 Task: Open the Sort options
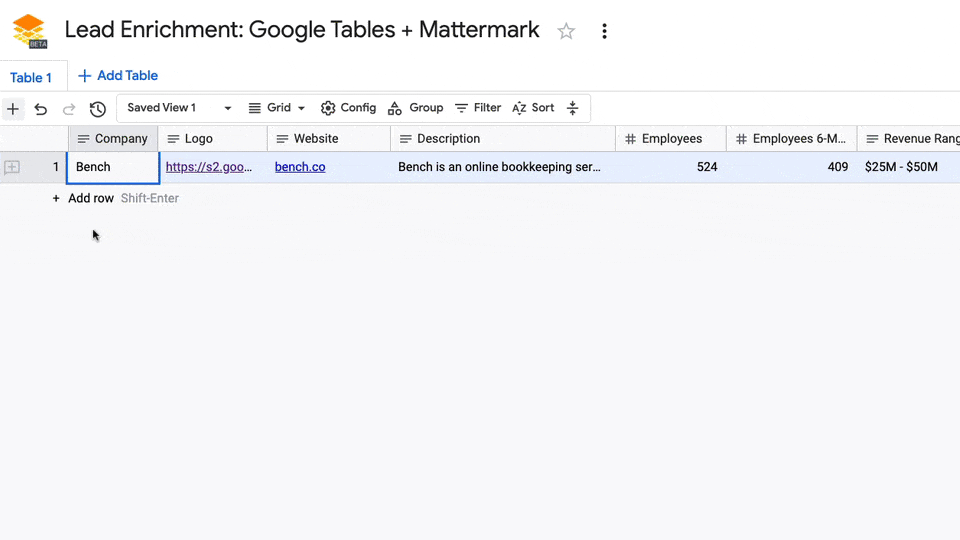click(533, 108)
